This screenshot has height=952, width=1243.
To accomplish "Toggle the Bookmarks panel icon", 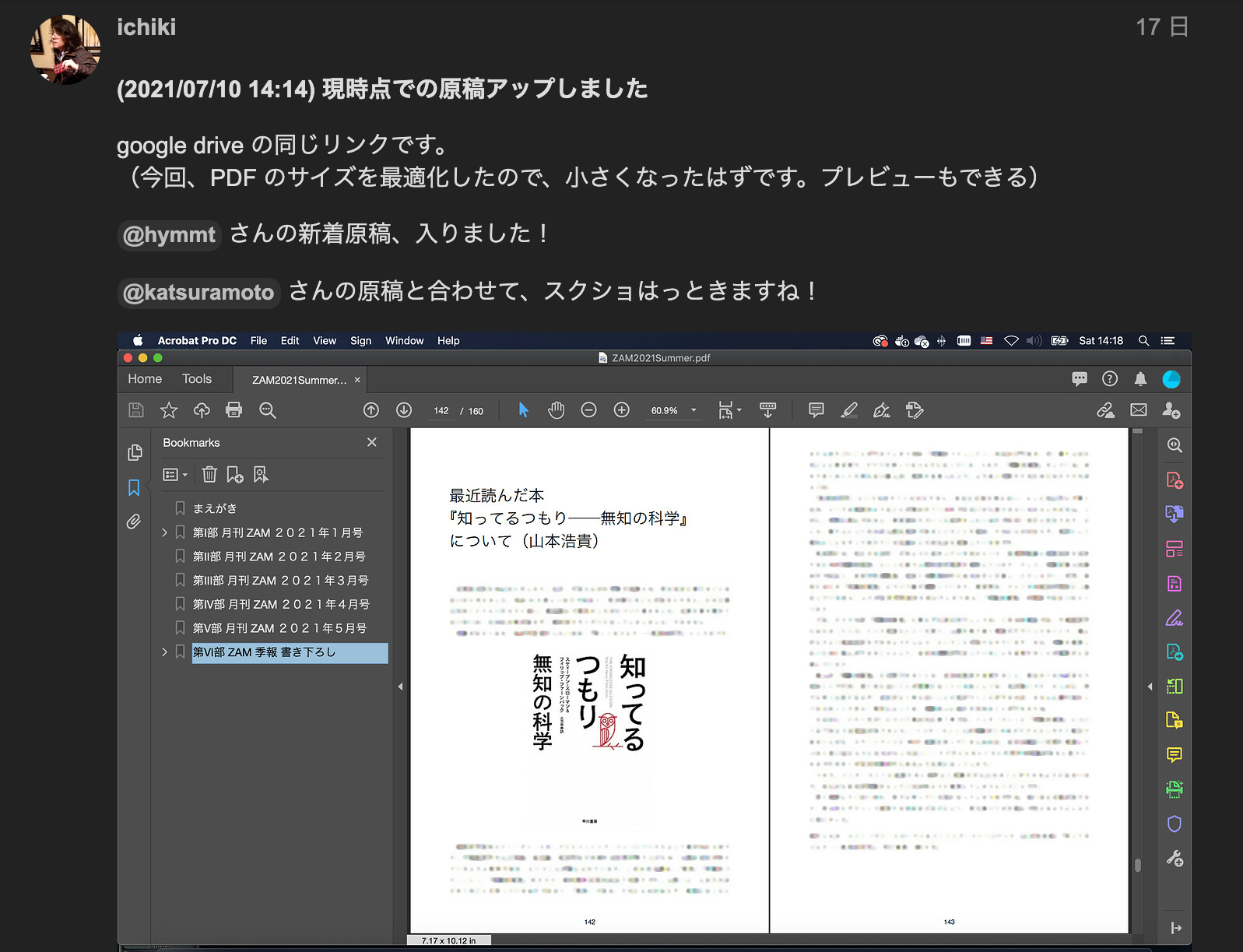I will (134, 488).
